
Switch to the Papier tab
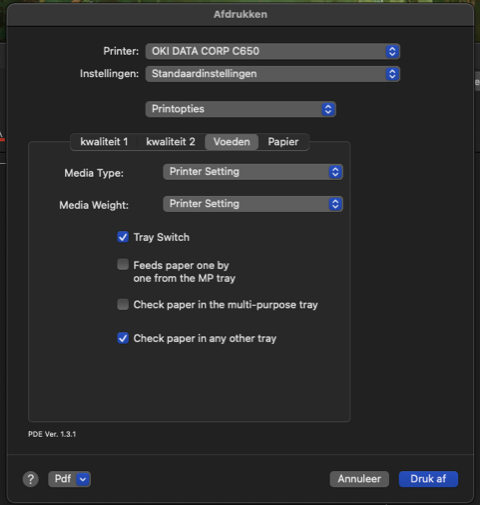coord(283,142)
